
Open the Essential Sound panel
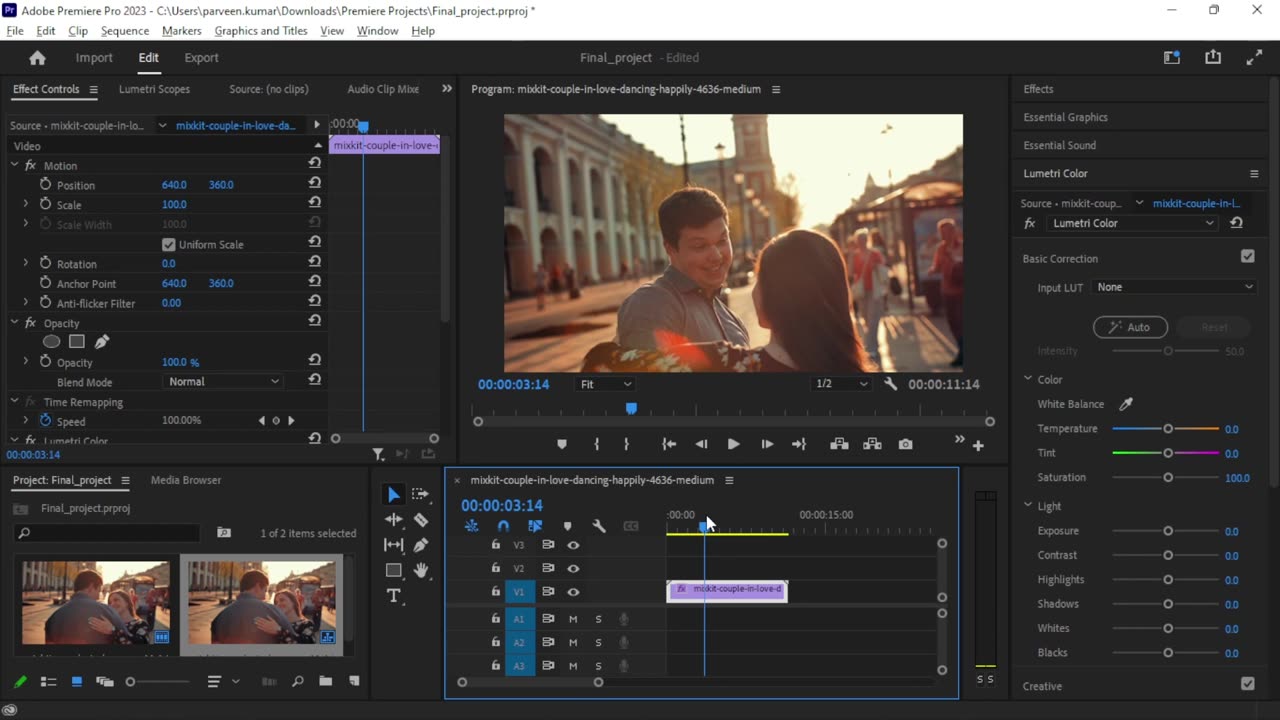(x=1059, y=145)
